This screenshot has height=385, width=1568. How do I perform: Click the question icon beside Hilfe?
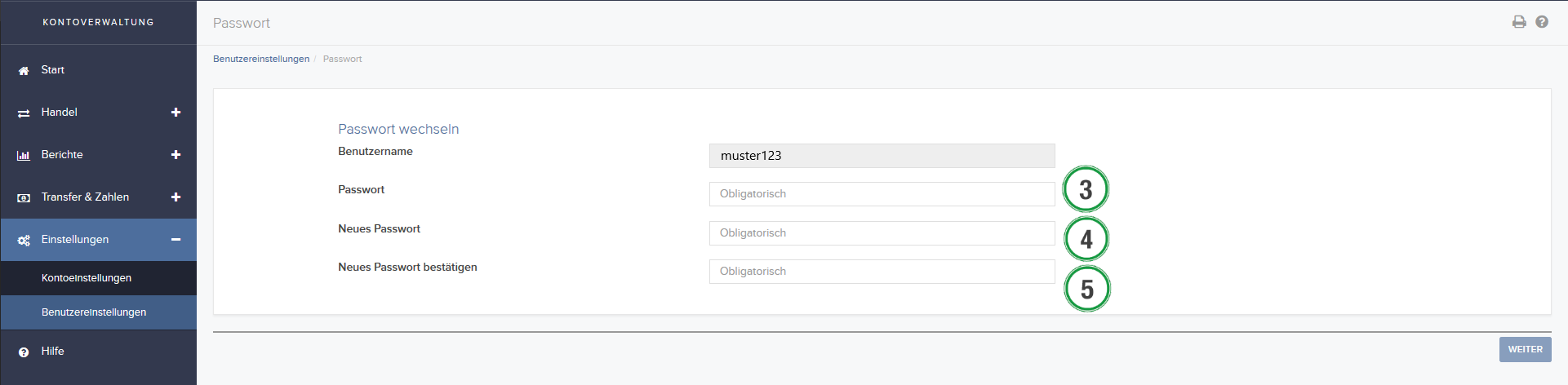click(x=24, y=352)
